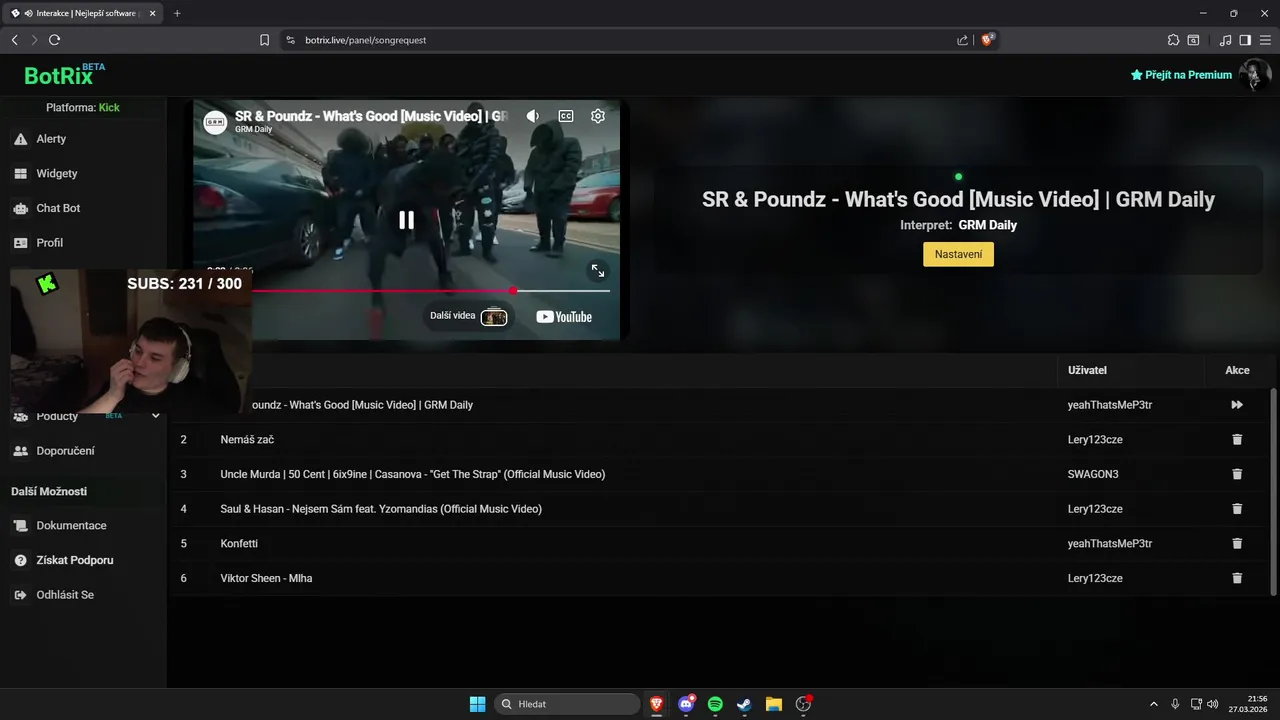Pause the playing video
The height and width of the screenshot is (720, 1280).
pyautogui.click(x=406, y=220)
